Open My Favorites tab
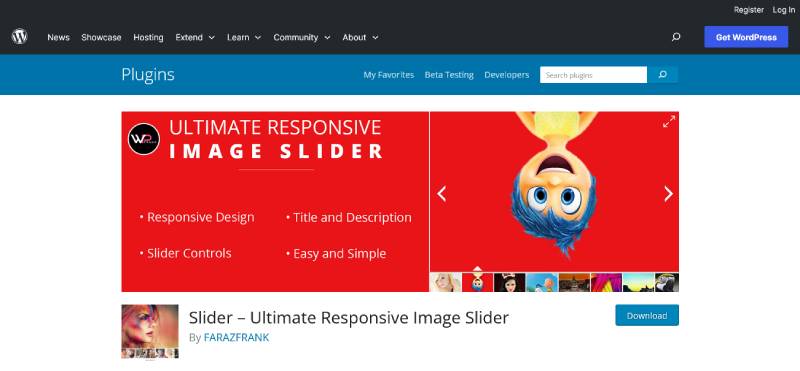800x371 pixels. 389,75
